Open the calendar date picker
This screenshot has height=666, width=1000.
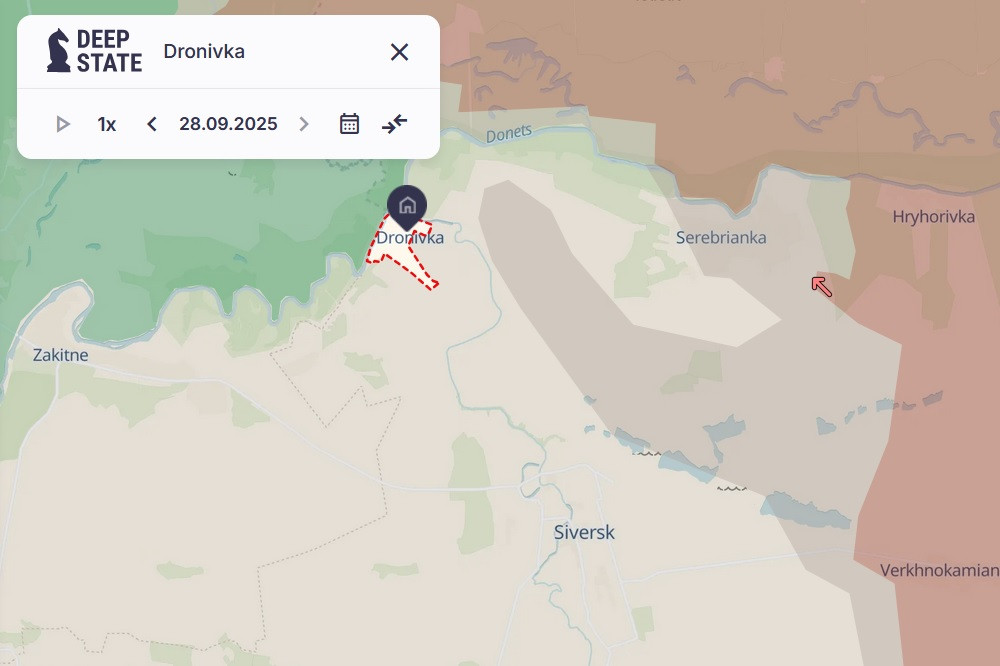coord(349,124)
